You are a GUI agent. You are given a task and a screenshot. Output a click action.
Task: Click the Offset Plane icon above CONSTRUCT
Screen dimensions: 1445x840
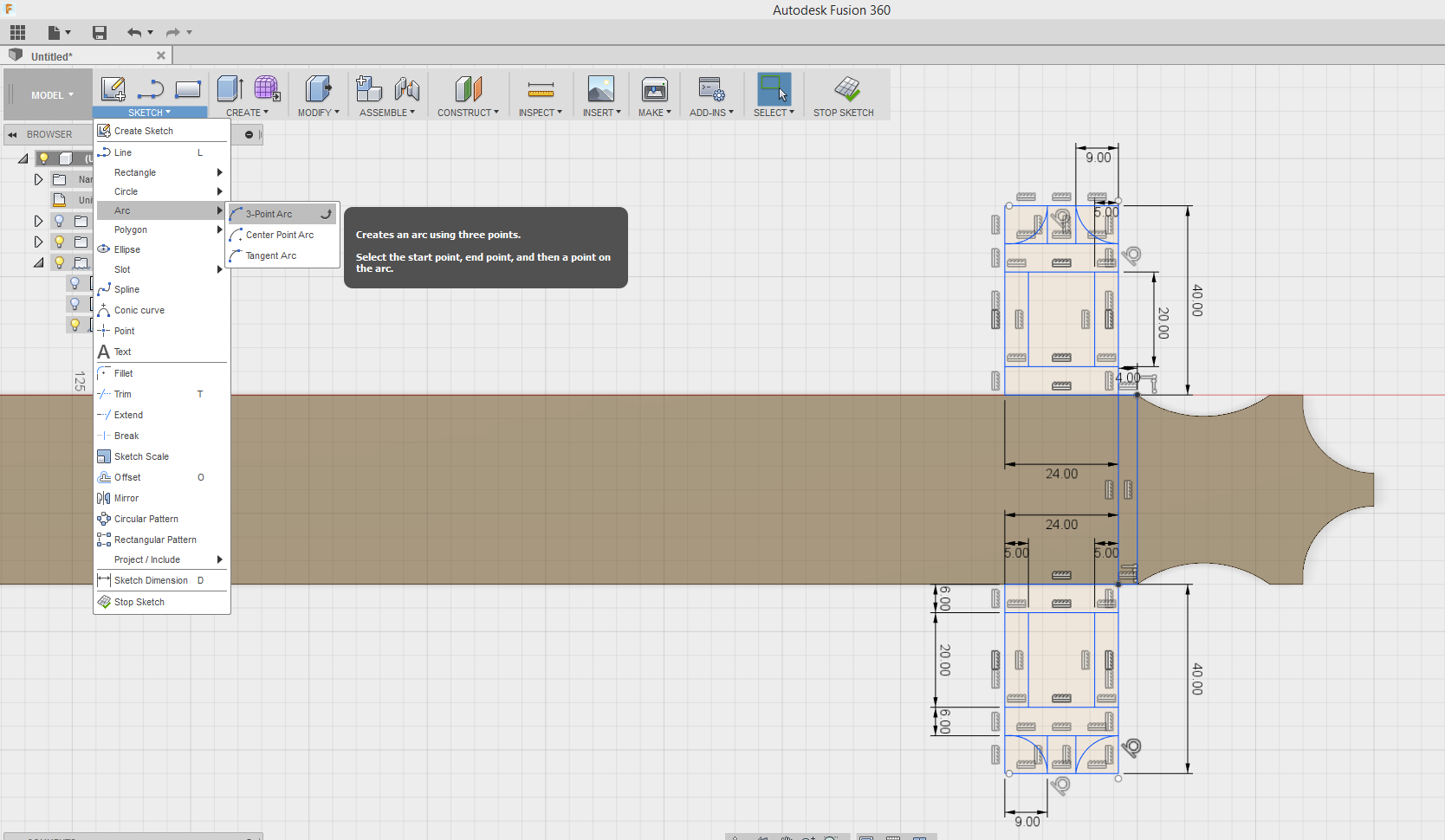(468, 88)
